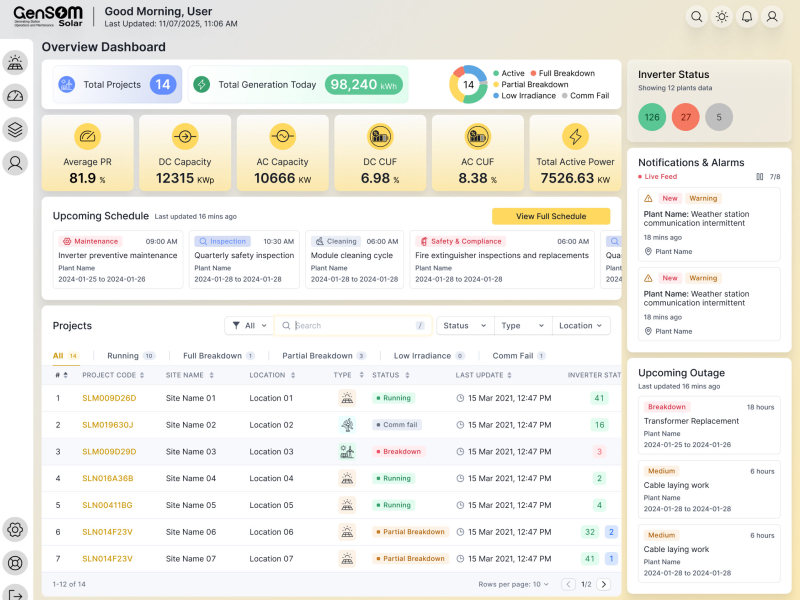Click Comm fail status badge for Site Name 02
This screenshot has width=800, height=600.
pos(397,424)
